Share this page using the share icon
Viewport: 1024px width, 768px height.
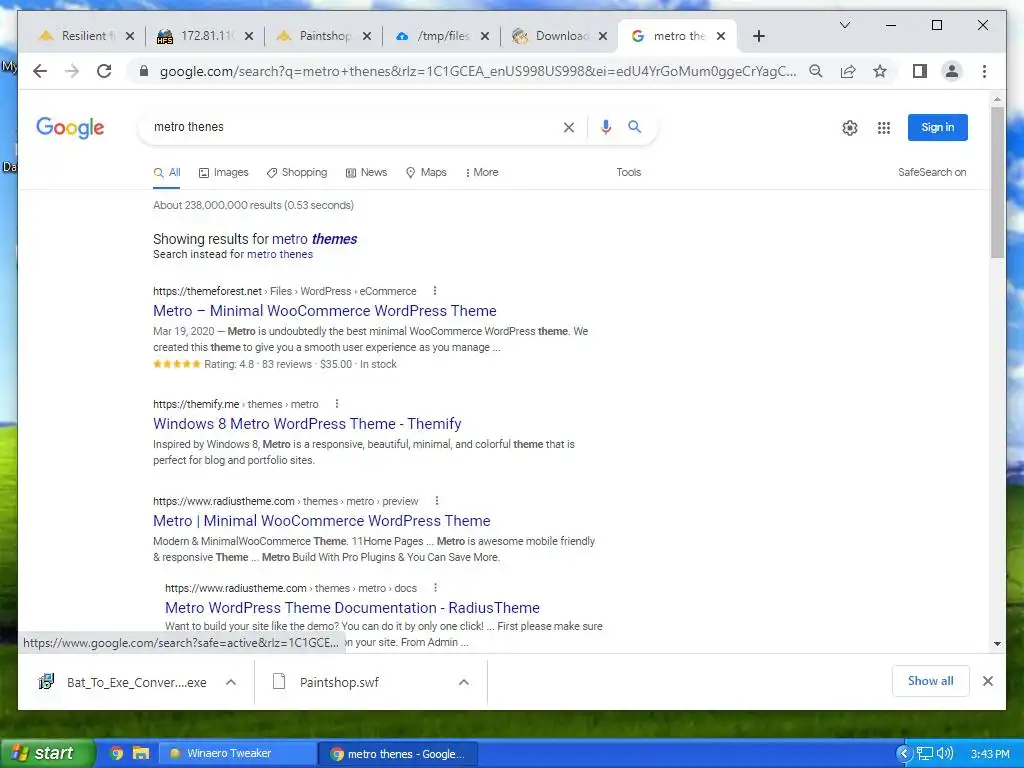(848, 71)
